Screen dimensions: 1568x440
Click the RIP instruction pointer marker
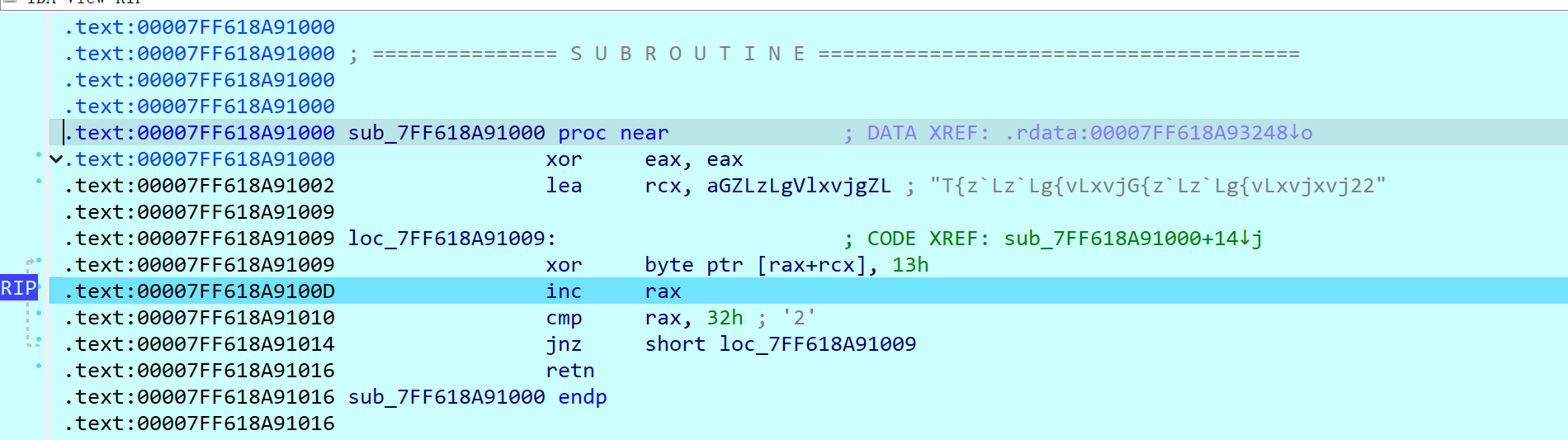click(x=19, y=288)
